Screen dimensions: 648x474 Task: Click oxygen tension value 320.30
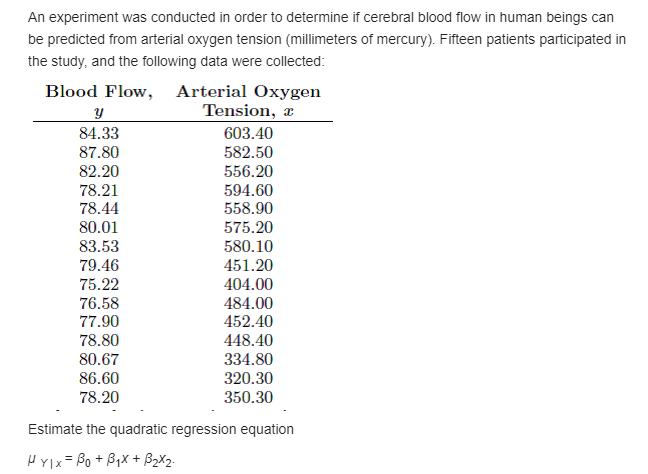coord(248,379)
